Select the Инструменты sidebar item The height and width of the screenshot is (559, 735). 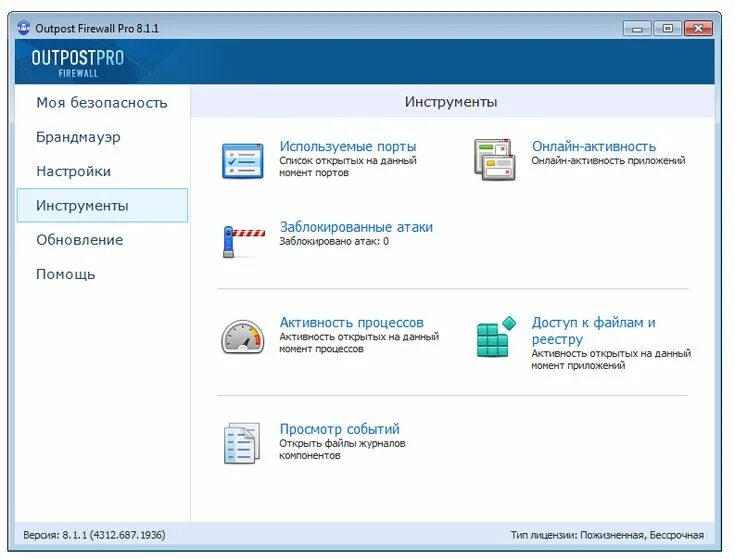pyautogui.click(x=102, y=205)
